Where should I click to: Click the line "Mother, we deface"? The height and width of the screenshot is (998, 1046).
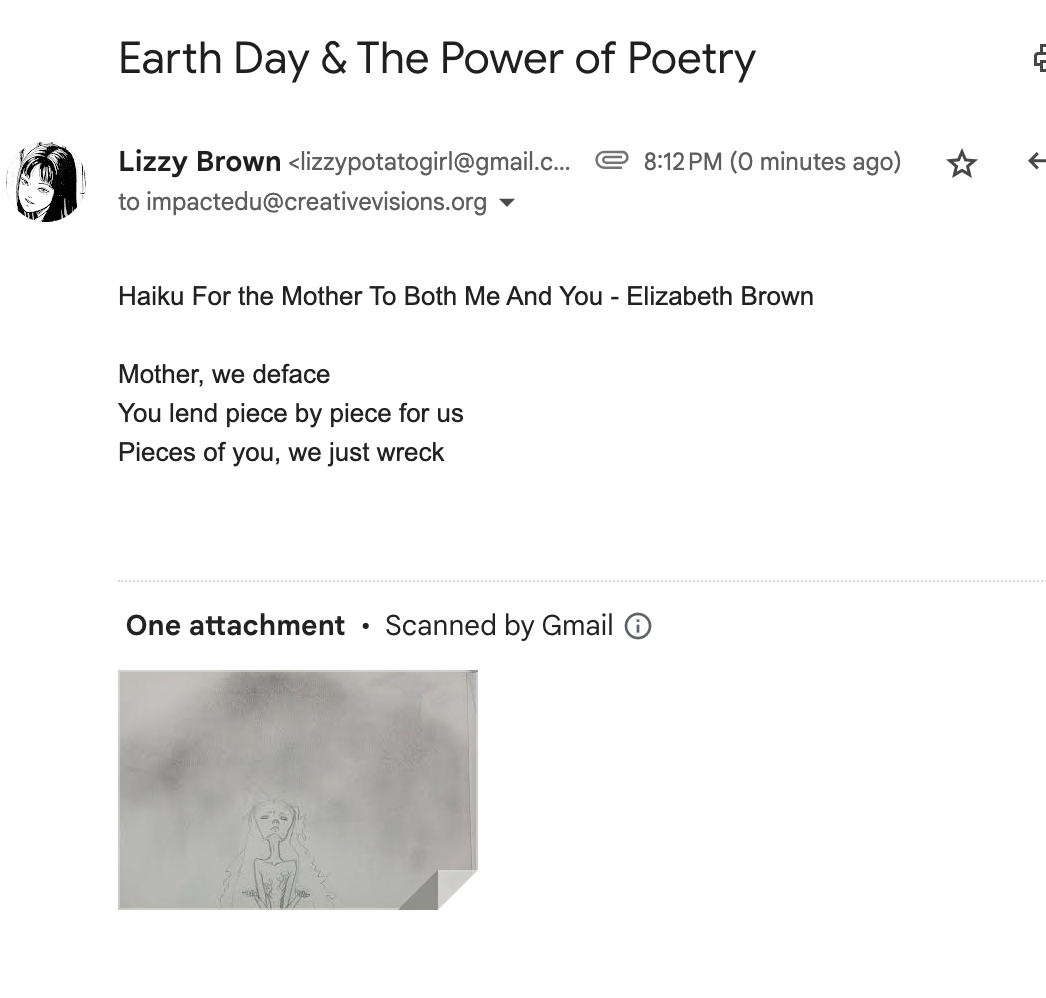224,374
